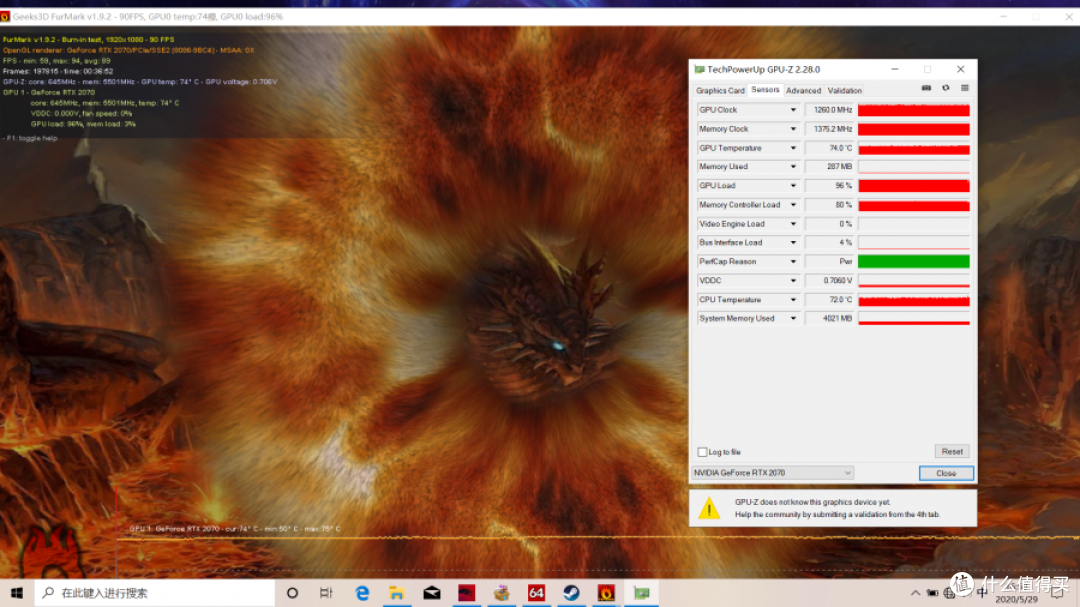Open the Validation tab
Viewport: 1080px width, 607px height.
click(x=844, y=90)
